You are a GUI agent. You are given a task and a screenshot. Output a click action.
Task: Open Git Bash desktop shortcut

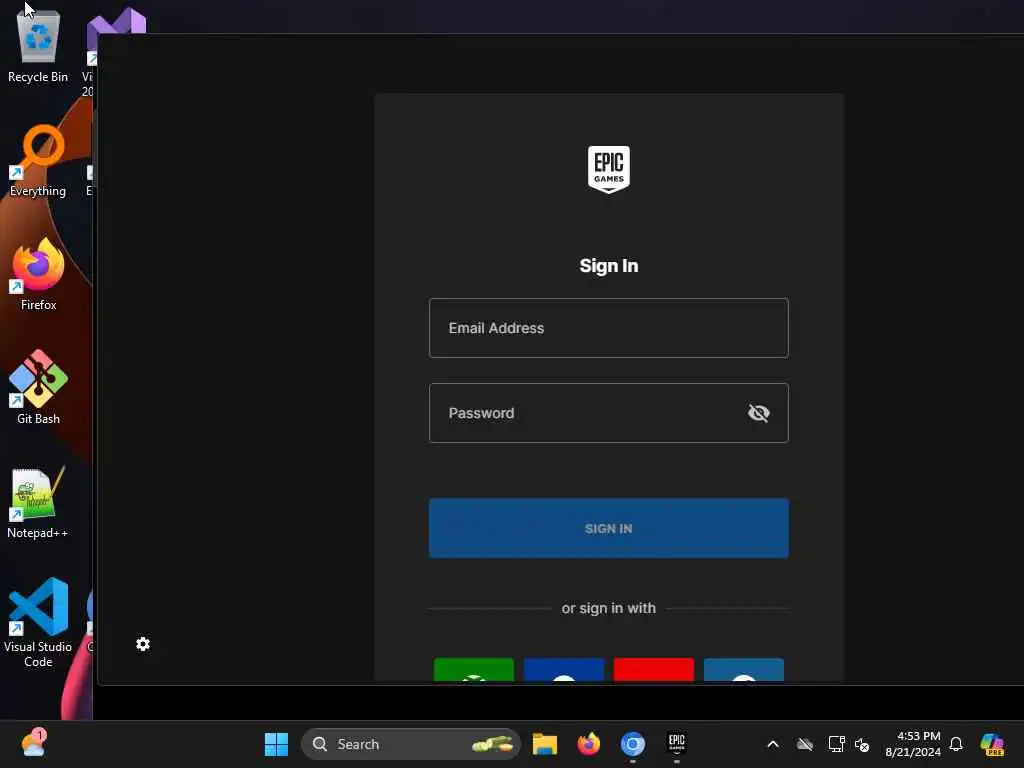38,388
